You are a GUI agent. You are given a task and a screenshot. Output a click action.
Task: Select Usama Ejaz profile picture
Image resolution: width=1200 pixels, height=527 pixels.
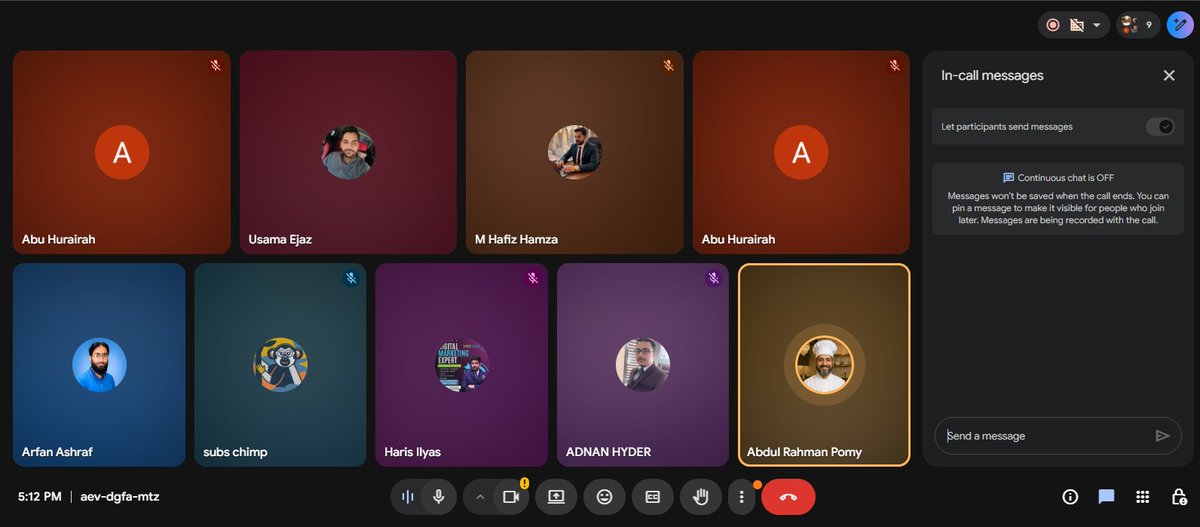348,152
